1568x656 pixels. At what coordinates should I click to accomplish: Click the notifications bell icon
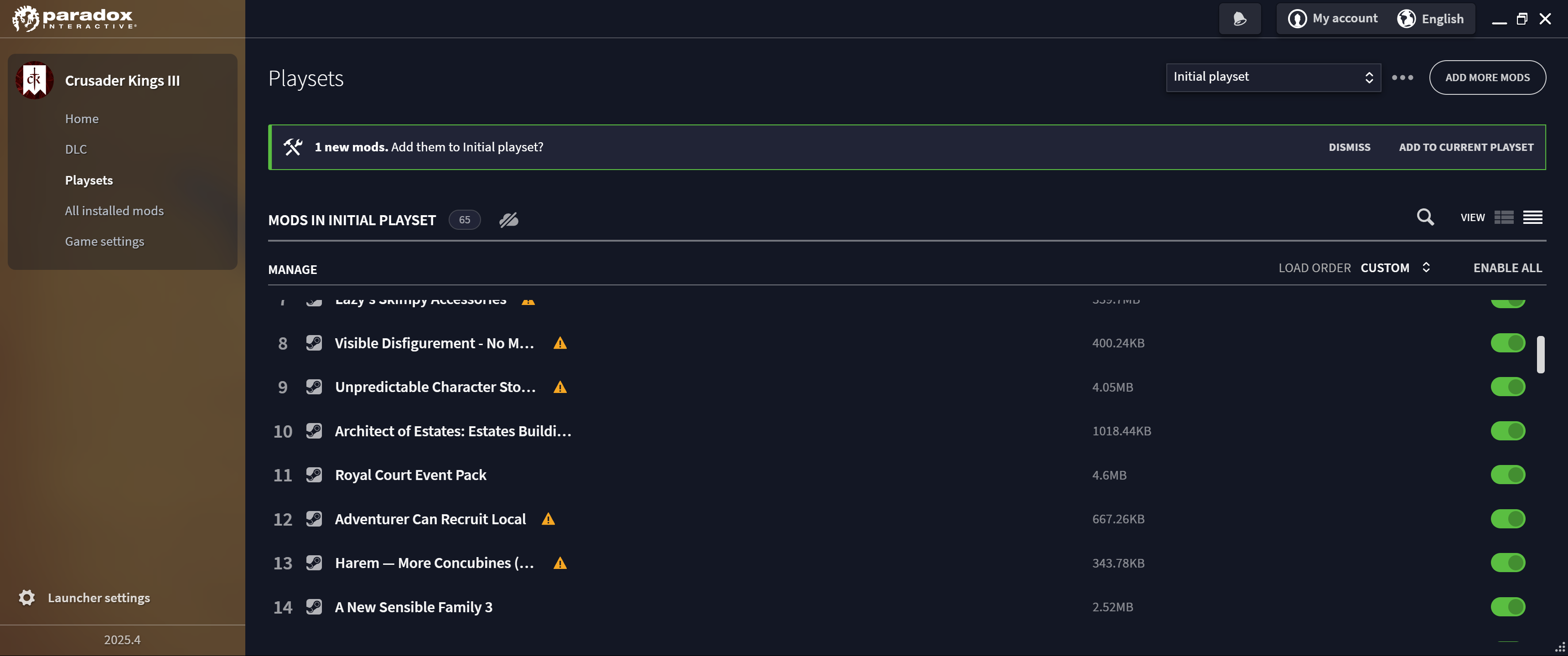click(x=1239, y=19)
